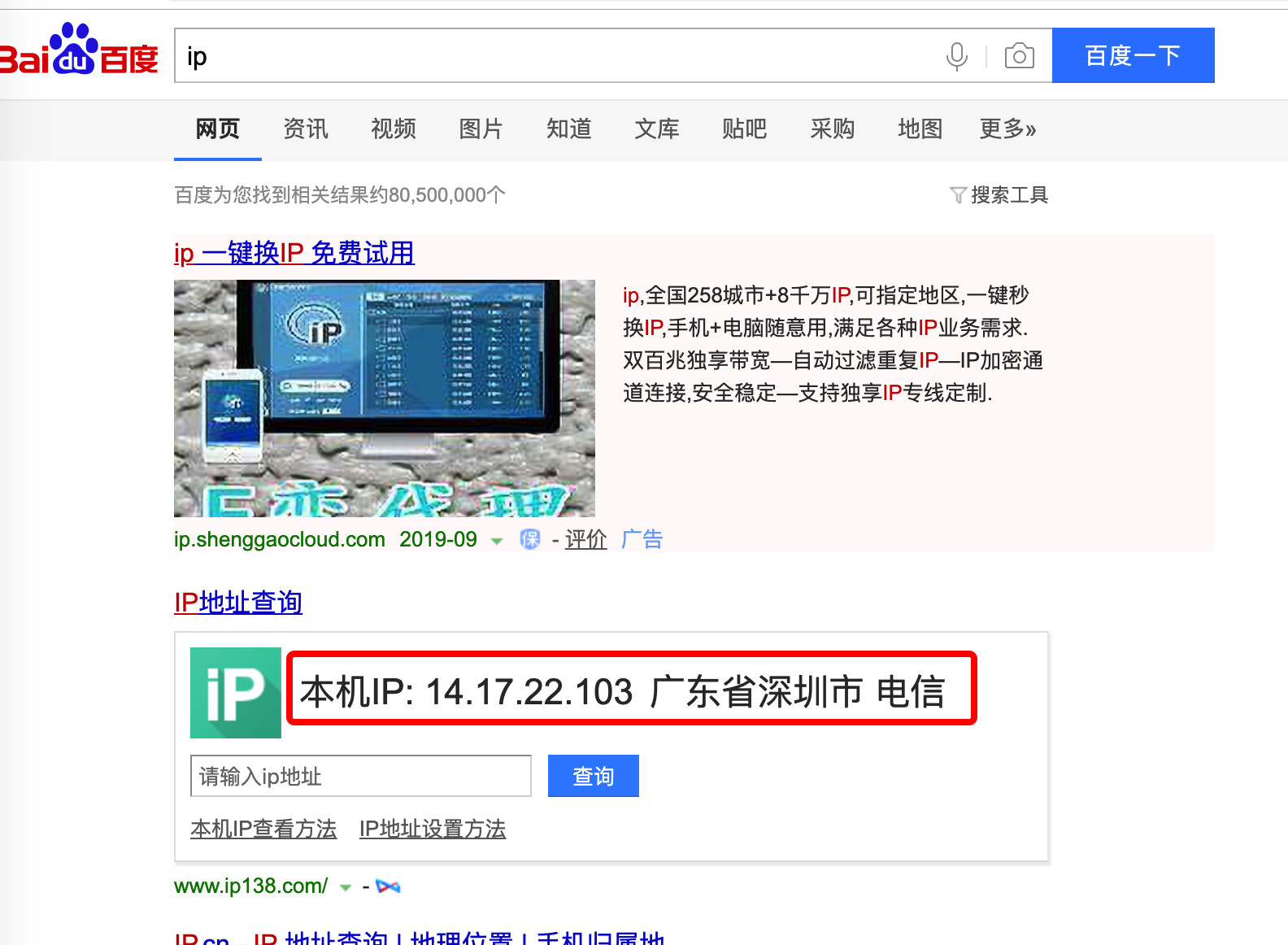Open the 贴吧 tab
The width and height of the screenshot is (1288, 945).
(x=745, y=128)
